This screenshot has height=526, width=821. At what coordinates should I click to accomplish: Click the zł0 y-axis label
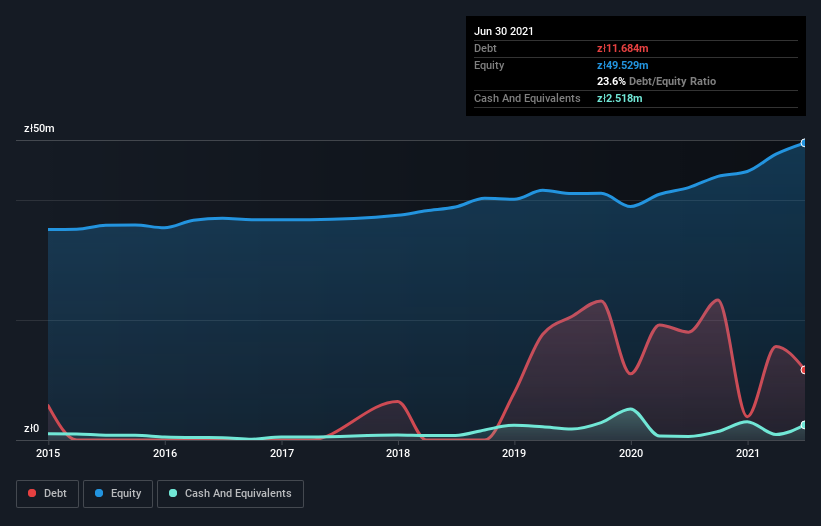point(31,429)
